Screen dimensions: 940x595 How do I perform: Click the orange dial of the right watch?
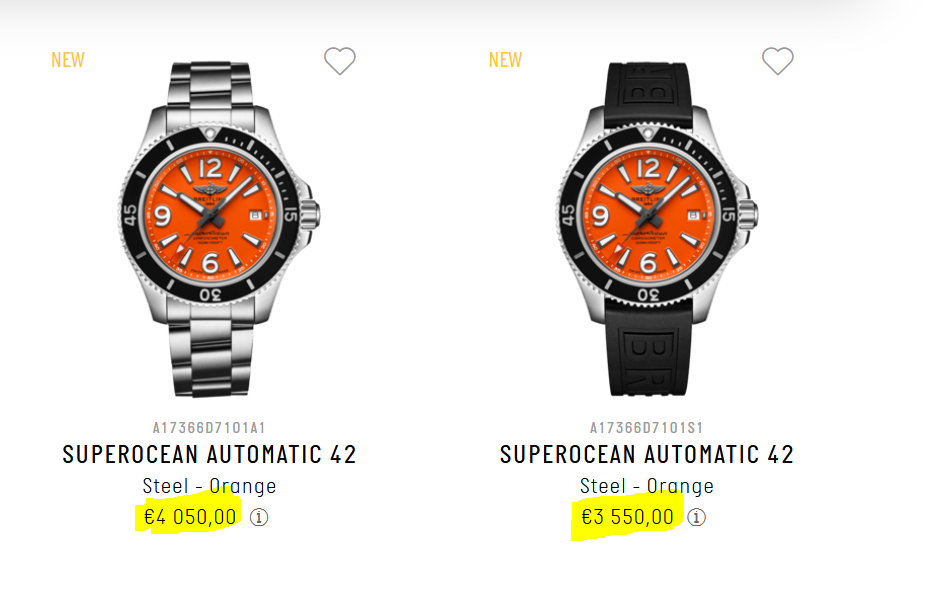click(648, 215)
